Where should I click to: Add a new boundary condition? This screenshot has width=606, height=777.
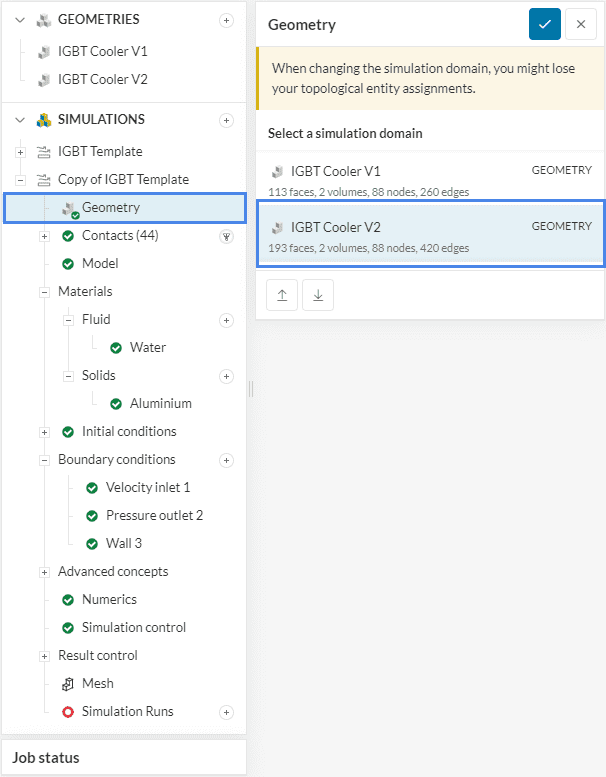(226, 460)
